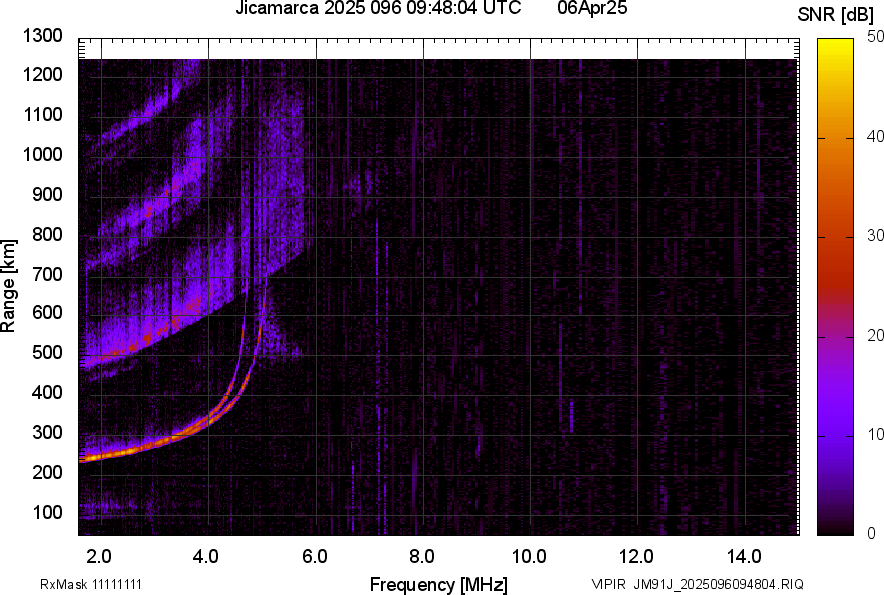The image size is (884, 595).
Task: Click the 50 dB colorbar tick label
Action: 875,37
